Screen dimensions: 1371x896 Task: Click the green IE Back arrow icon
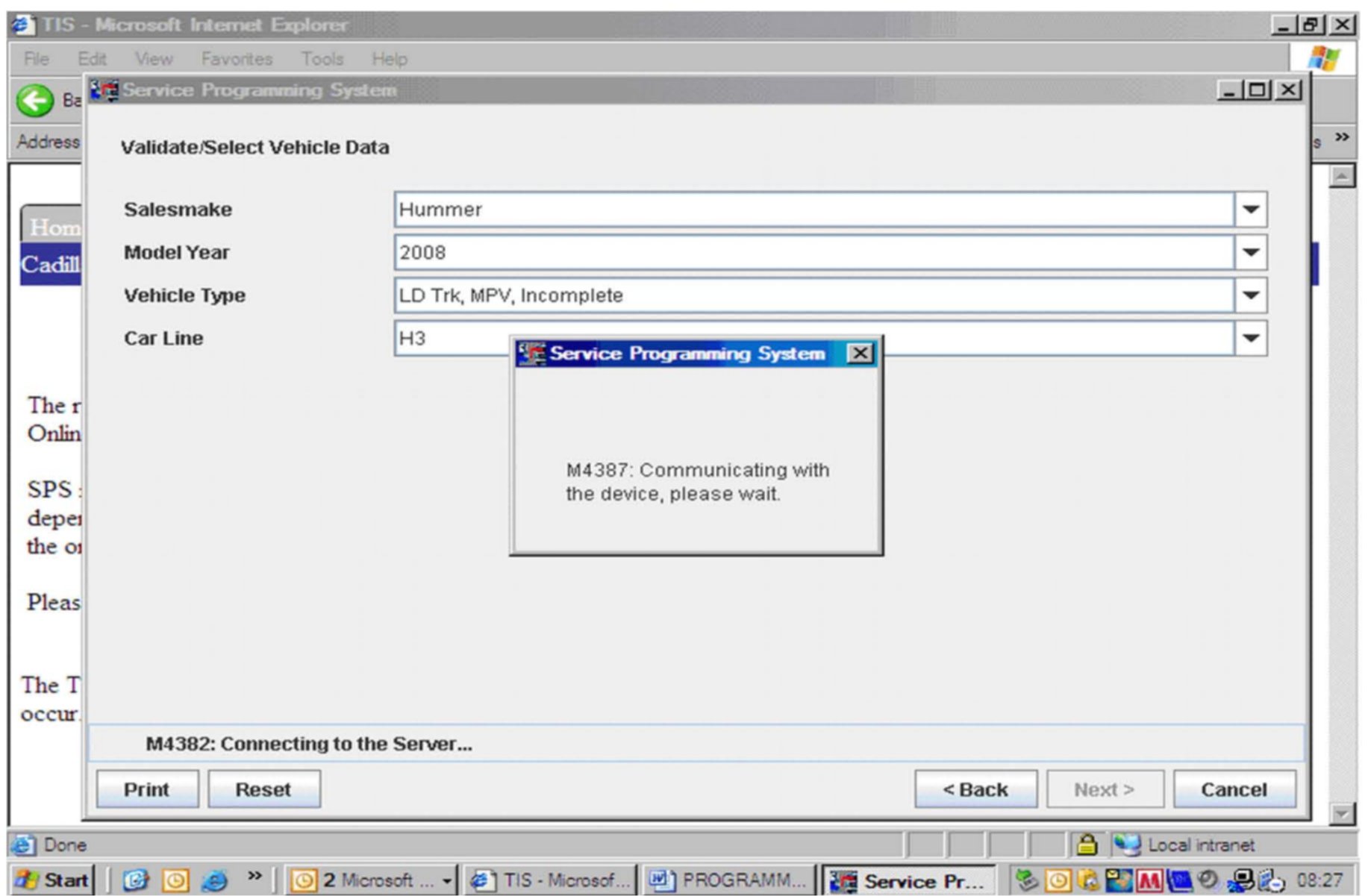34,101
